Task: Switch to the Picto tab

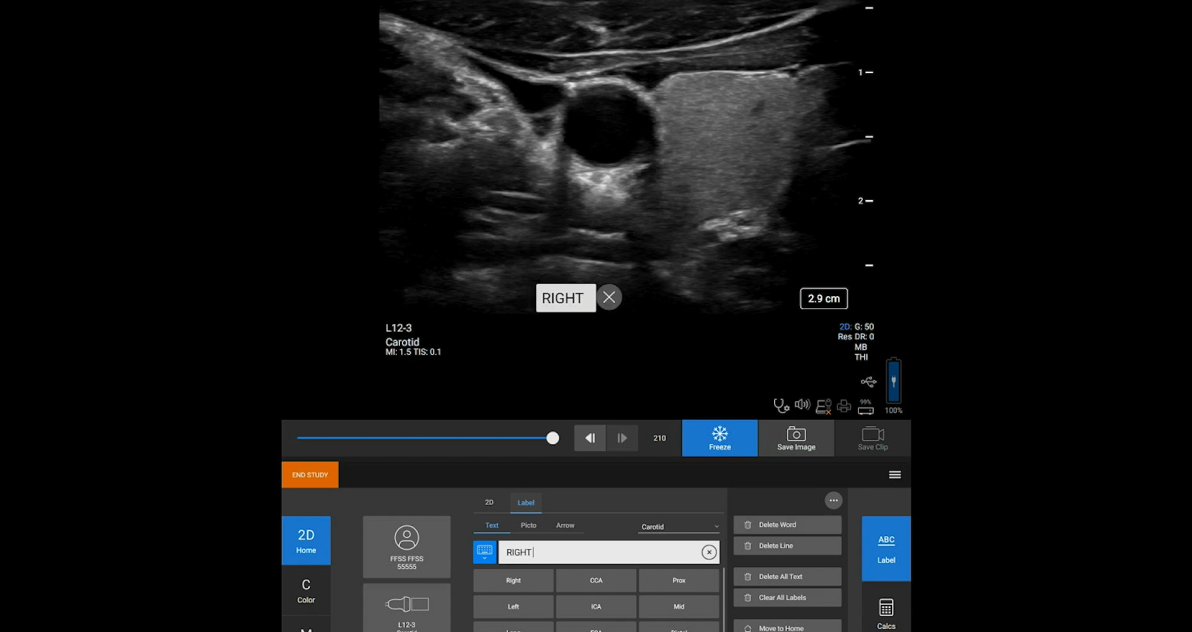Action: pos(528,526)
